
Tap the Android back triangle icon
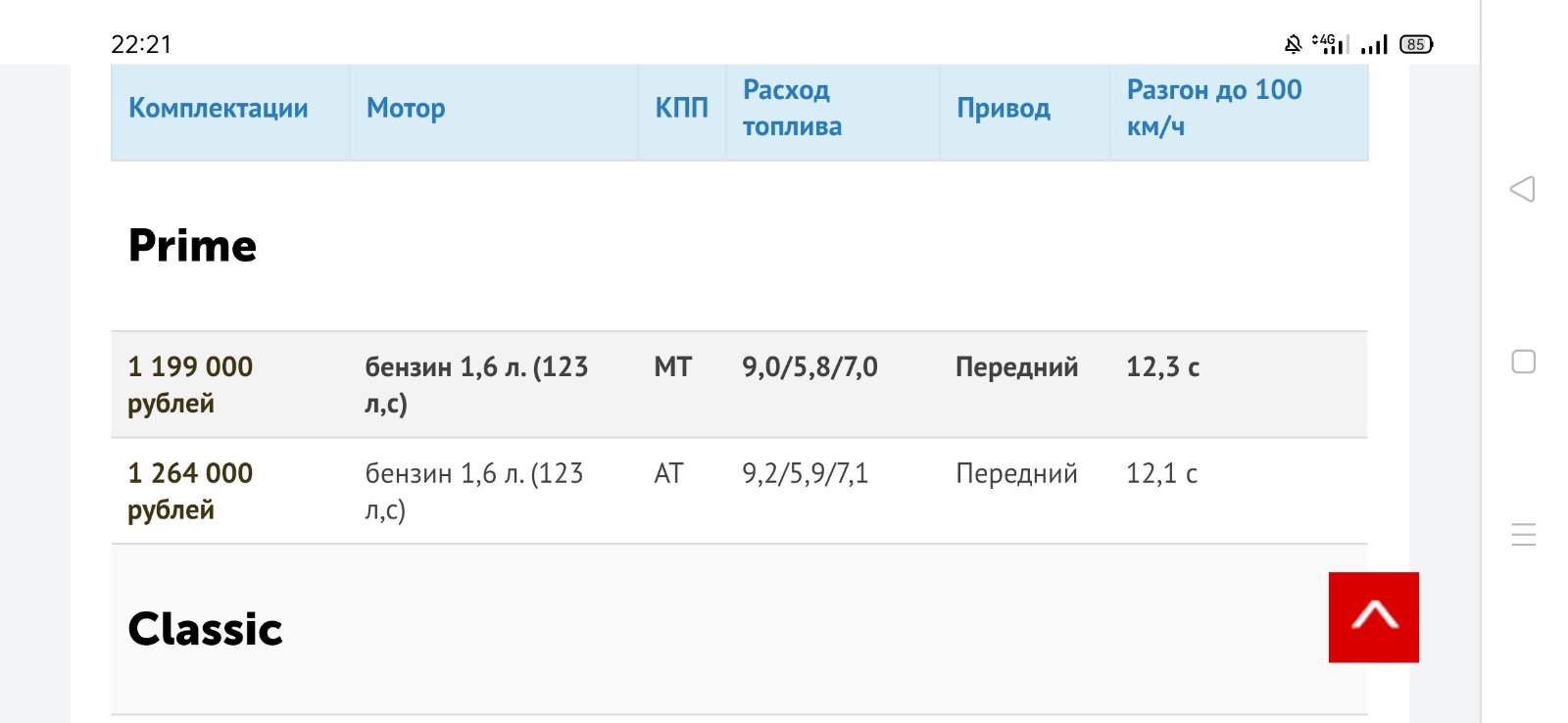coord(1522,189)
